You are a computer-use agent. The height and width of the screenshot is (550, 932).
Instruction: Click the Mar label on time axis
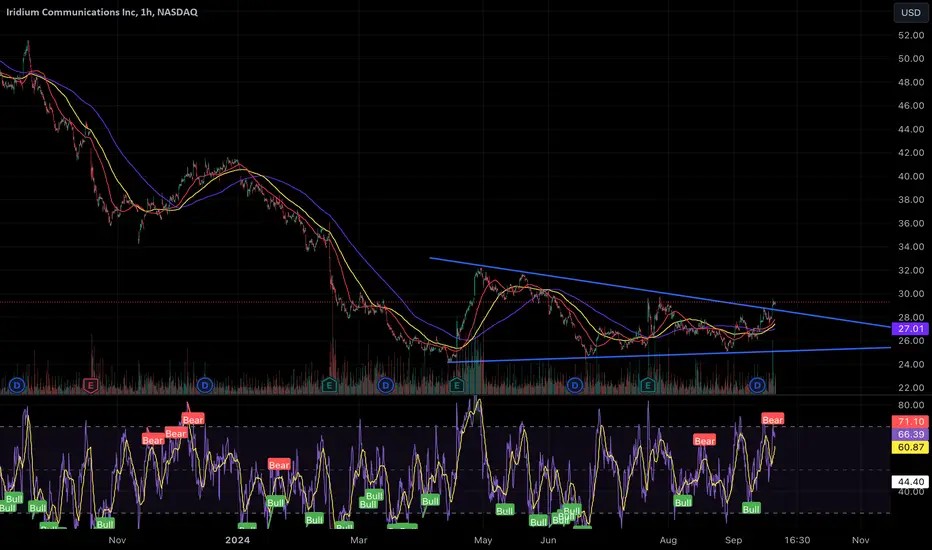358,540
